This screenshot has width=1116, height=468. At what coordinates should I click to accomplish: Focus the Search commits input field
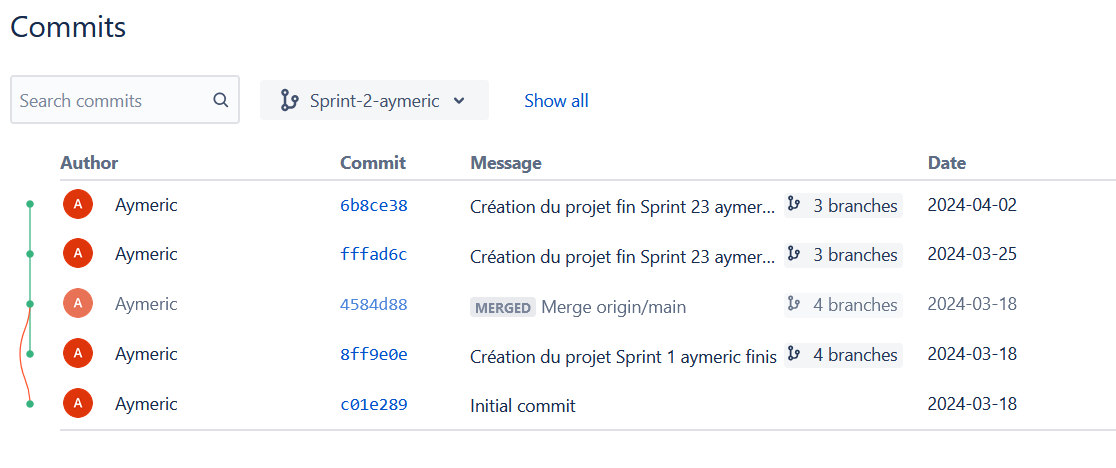pos(110,100)
